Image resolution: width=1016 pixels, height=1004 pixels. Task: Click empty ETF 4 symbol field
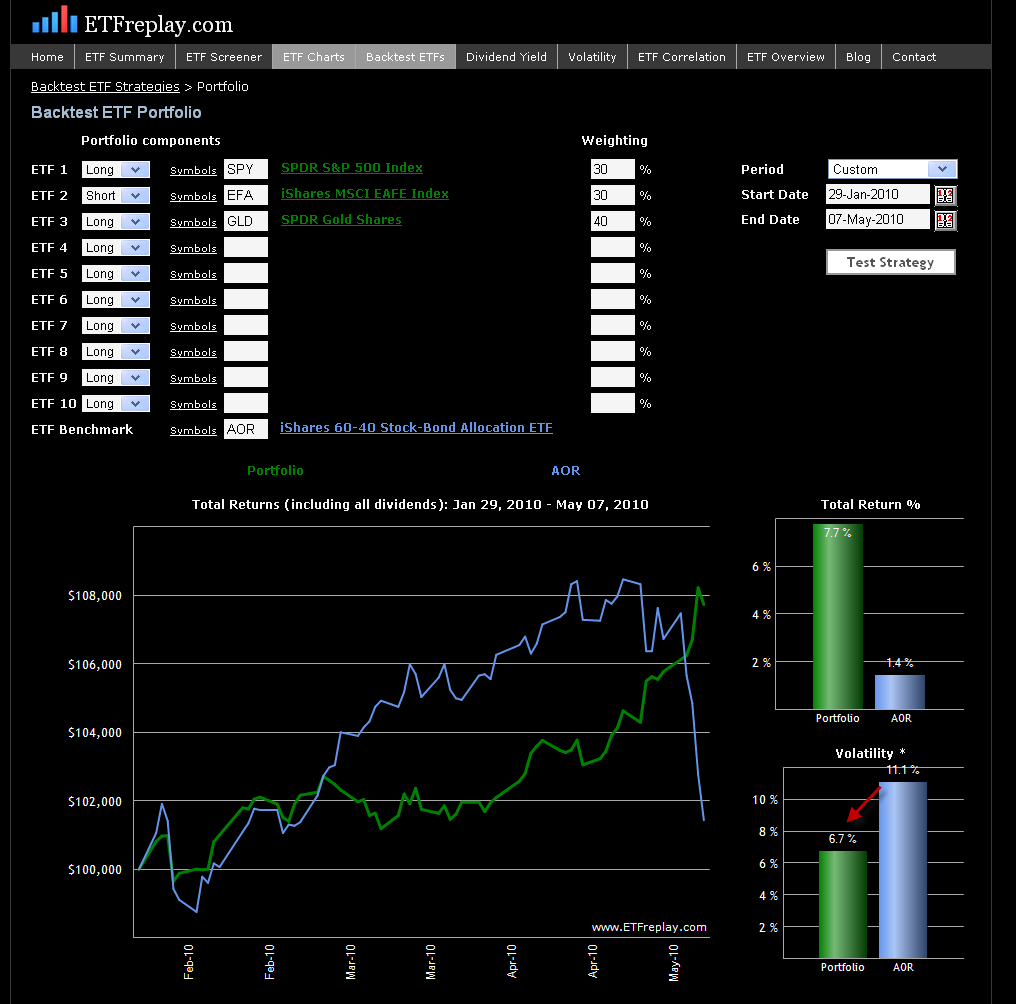point(246,247)
